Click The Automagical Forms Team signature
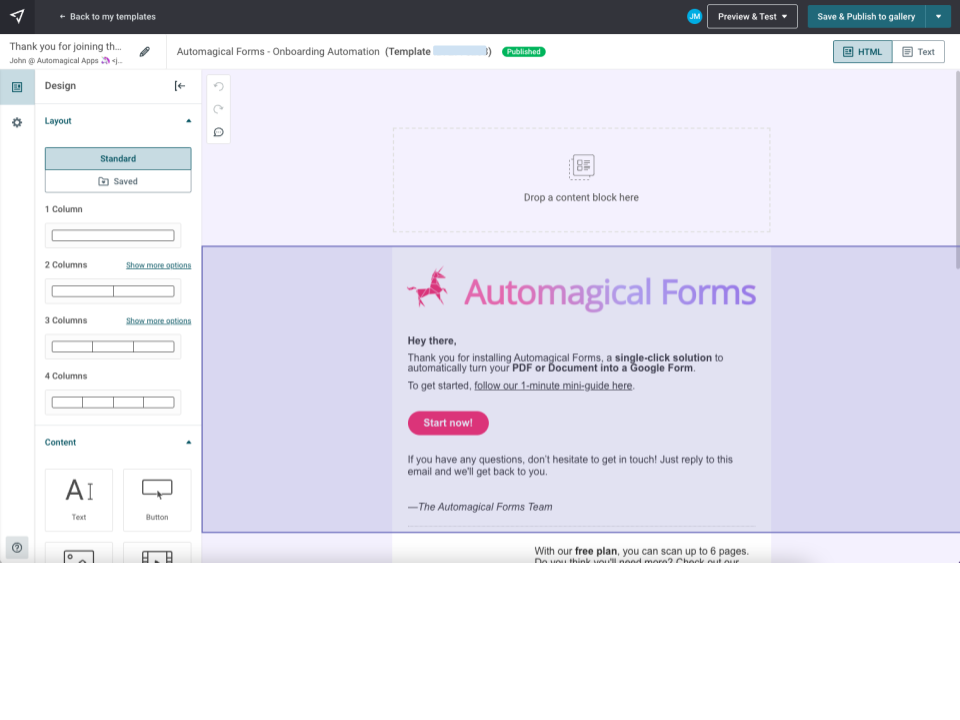Viewport: 960px width, 720px height. [x=480, y=507]
